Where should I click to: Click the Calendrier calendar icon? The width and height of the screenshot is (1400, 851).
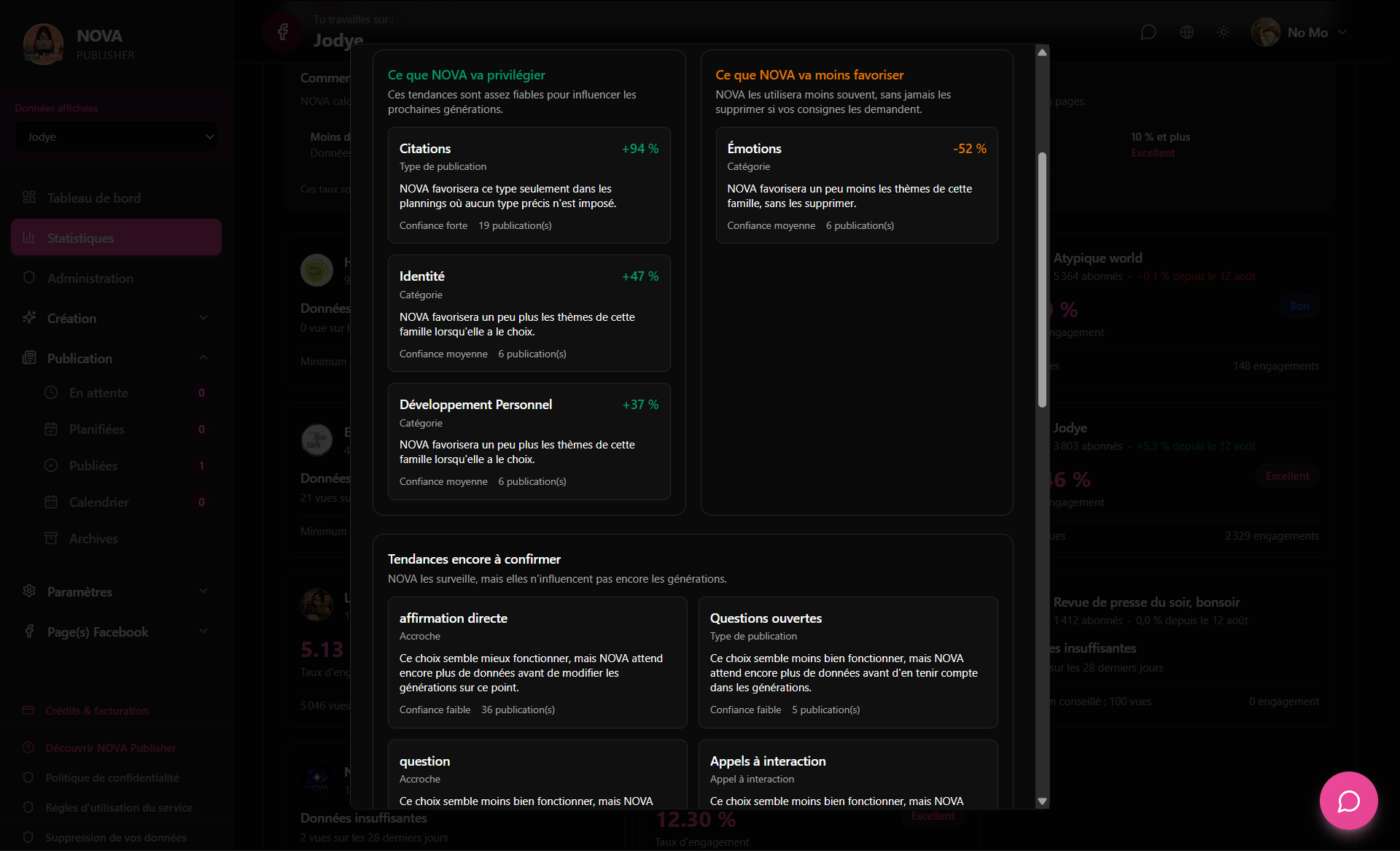[x=51, y=502]
